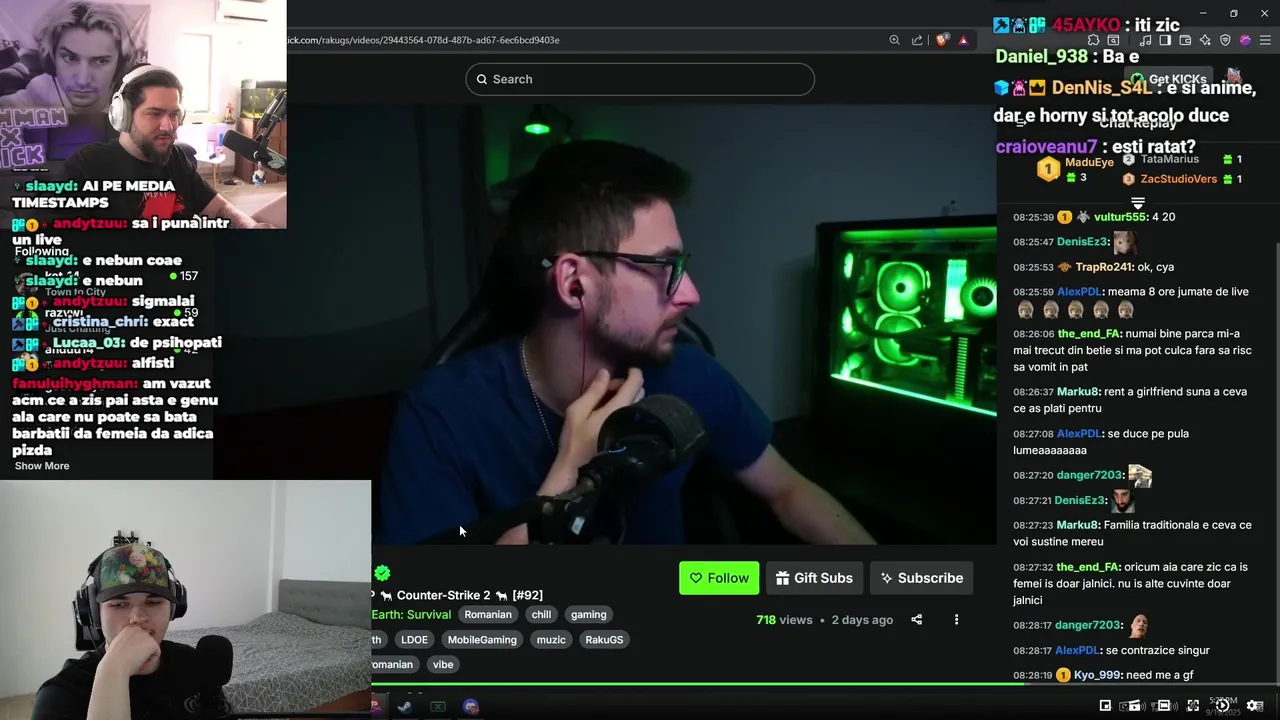Select the LDOE tag
Image resolution: width=1280 pixels, height=720 pixels.
pos(414,640)
